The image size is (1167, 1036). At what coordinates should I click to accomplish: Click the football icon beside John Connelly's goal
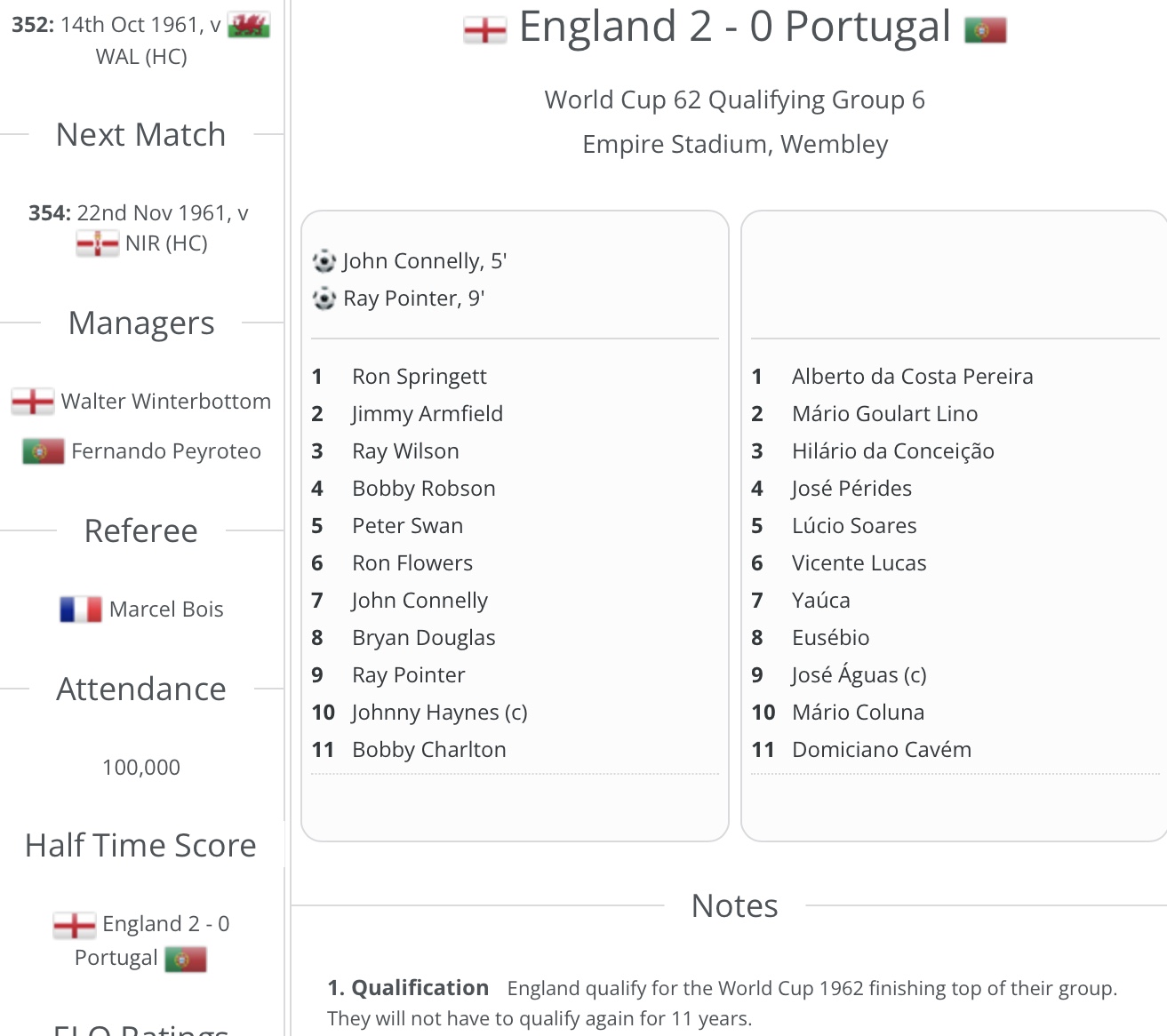click(324, 261)
